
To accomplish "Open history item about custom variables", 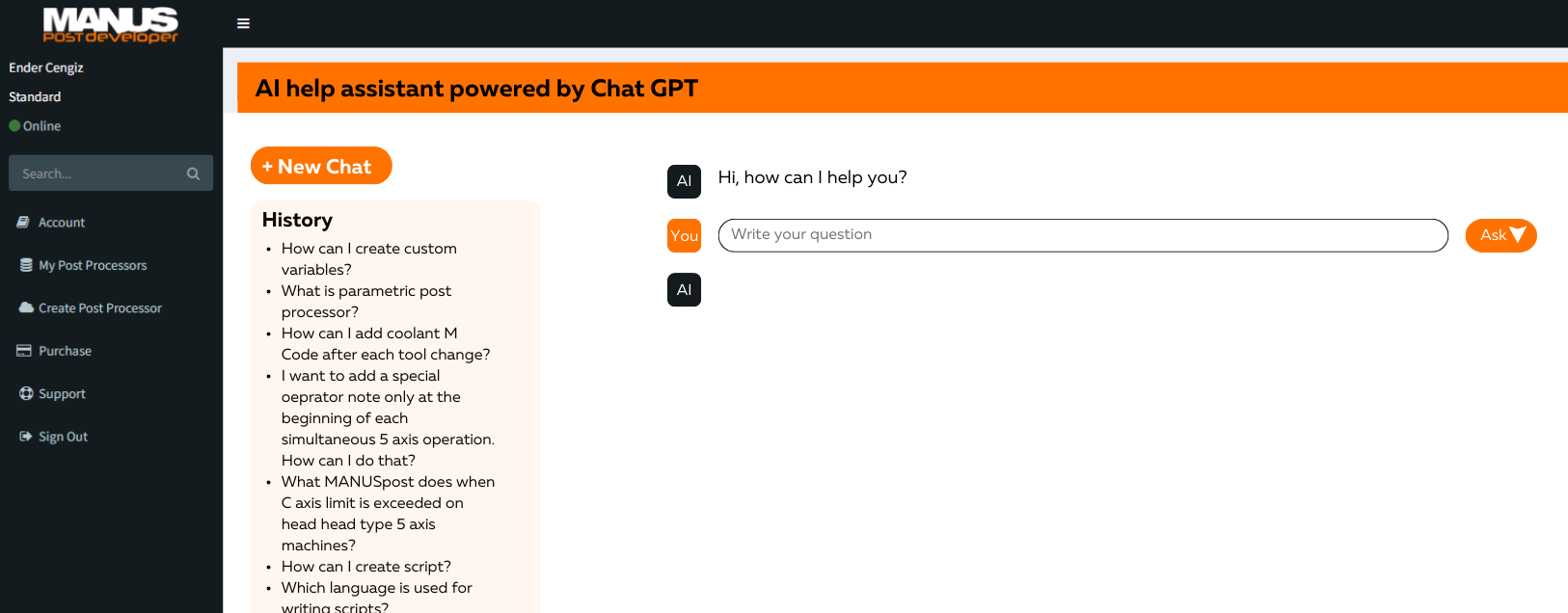I will 368,258.
